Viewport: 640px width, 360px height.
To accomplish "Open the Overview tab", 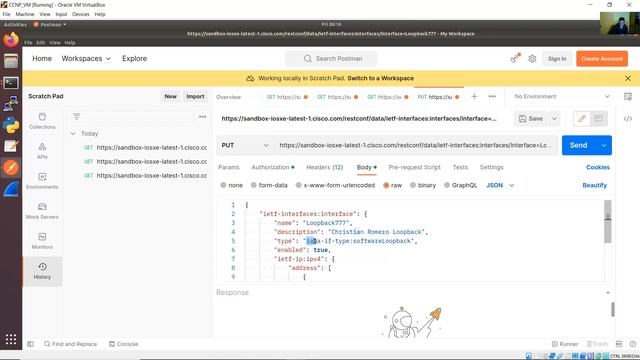I will click(x=228, y=97).
